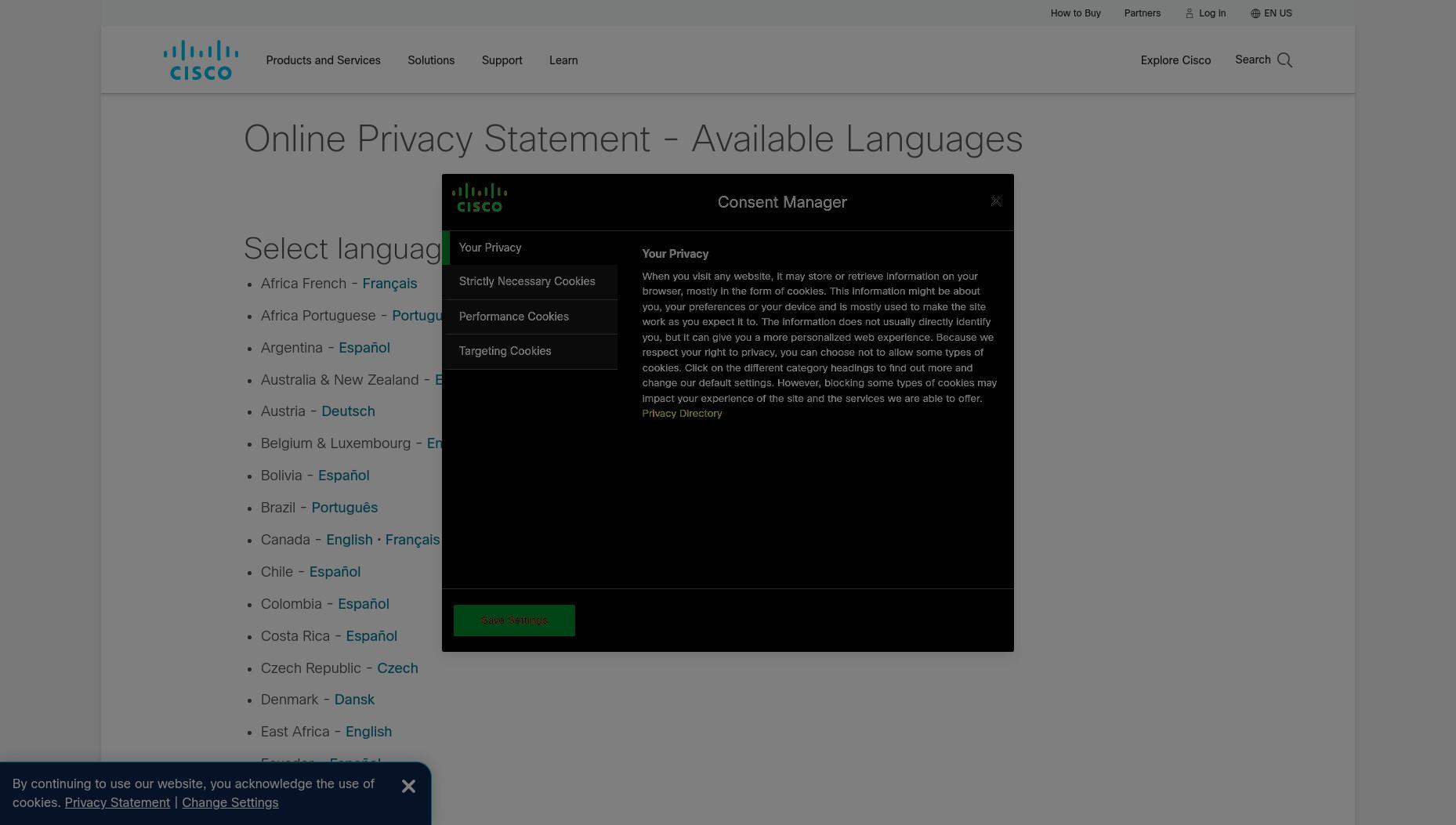Open Africa Portuguese language link
The height and width of the screenshot is (825, 1456).
point(417,316)
